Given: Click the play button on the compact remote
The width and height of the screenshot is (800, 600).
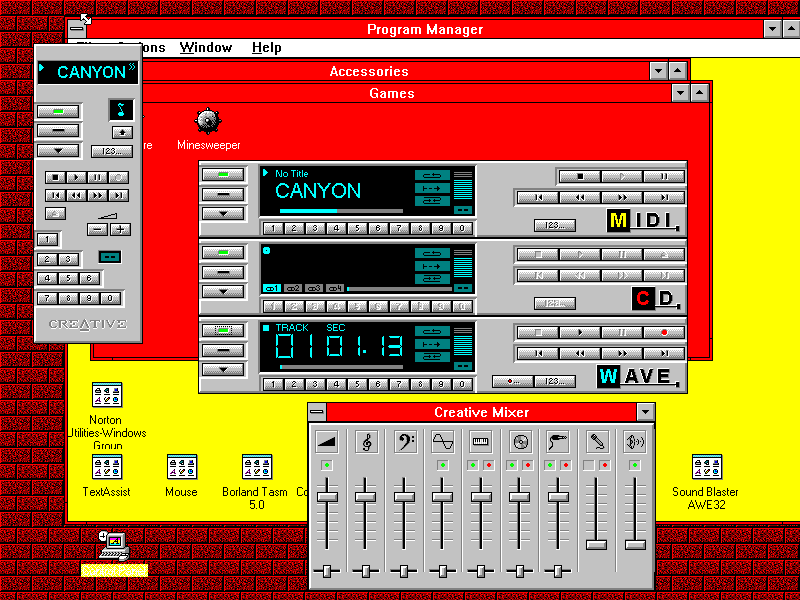Looking at the screenshot, I should click(77, 178).
